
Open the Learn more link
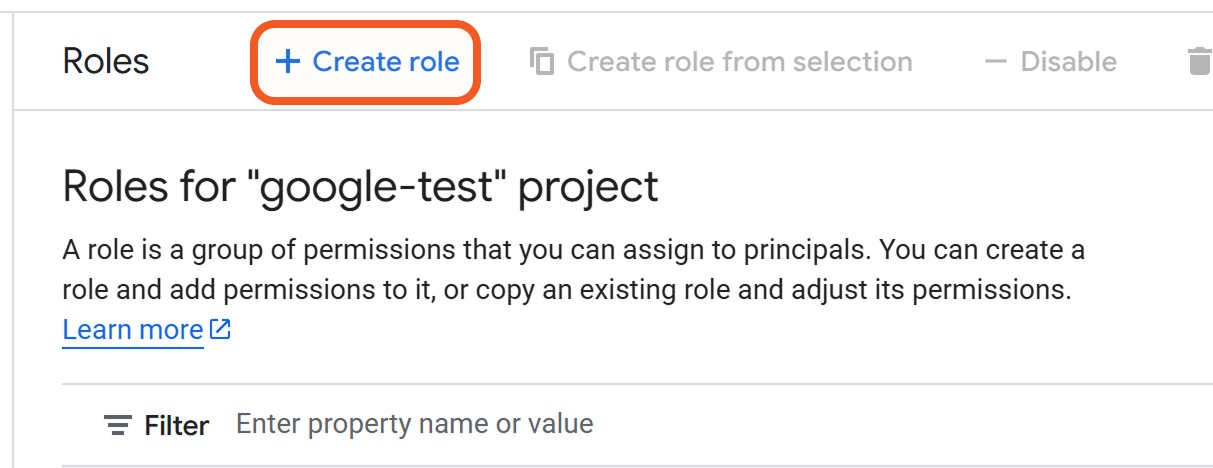pos(133,329)
